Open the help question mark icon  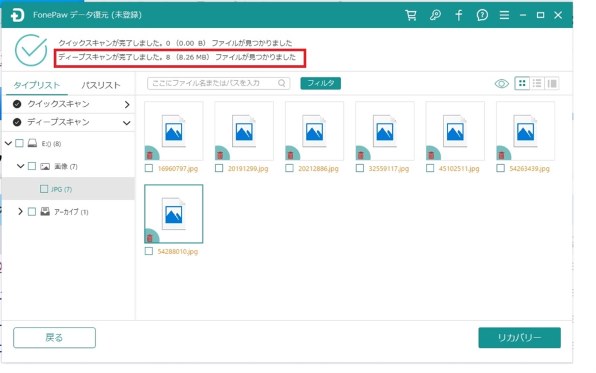pyautogui.click(x=482, y=15)
